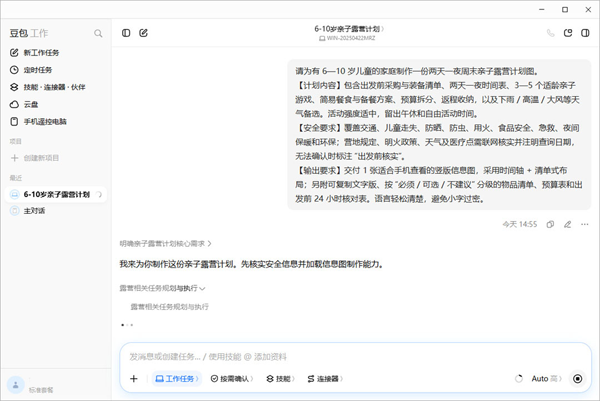Click the indented 露营相关任务规划与执行 sub-step text
The image size is (600, 401).
tap(170, 307)
